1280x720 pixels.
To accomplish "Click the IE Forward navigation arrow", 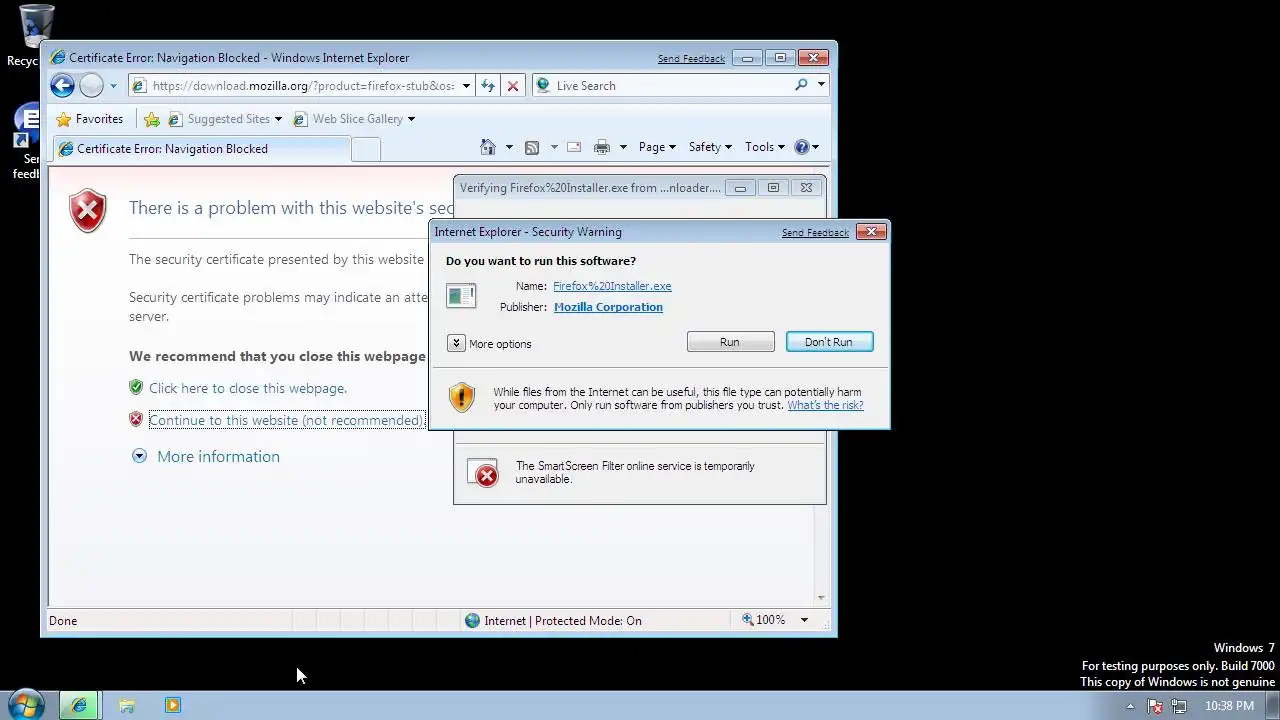I will (91, 86).
